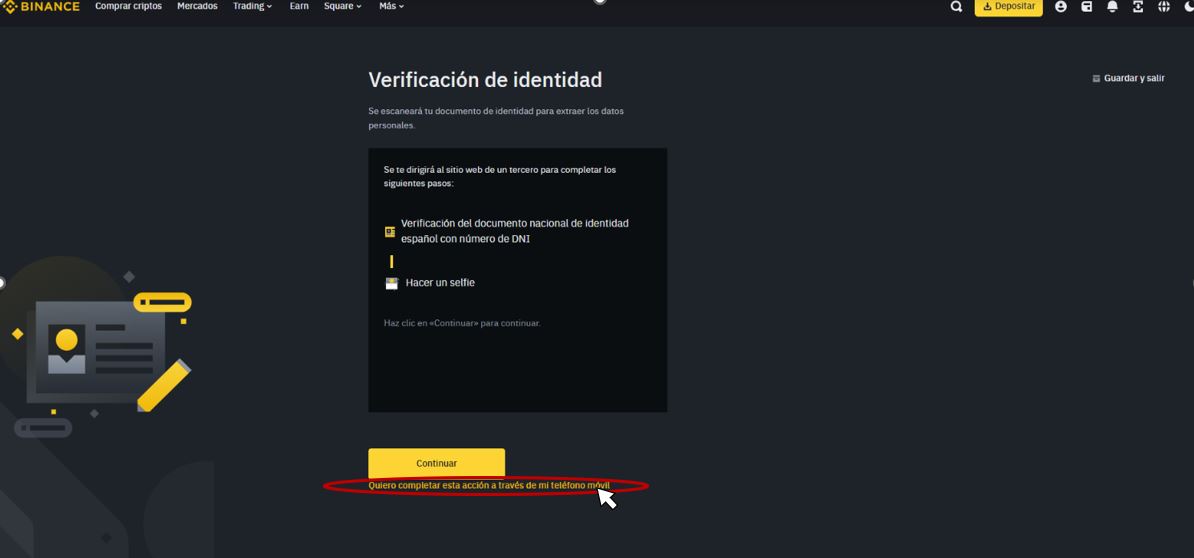
Task: Expand the Square dropdown menu
Action: (x=342, y=7)
